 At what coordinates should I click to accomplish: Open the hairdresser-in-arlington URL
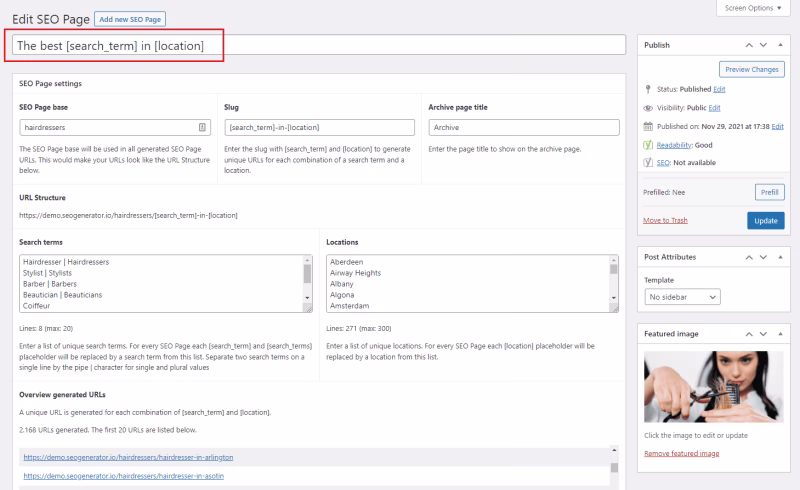(x=128, y=457)
